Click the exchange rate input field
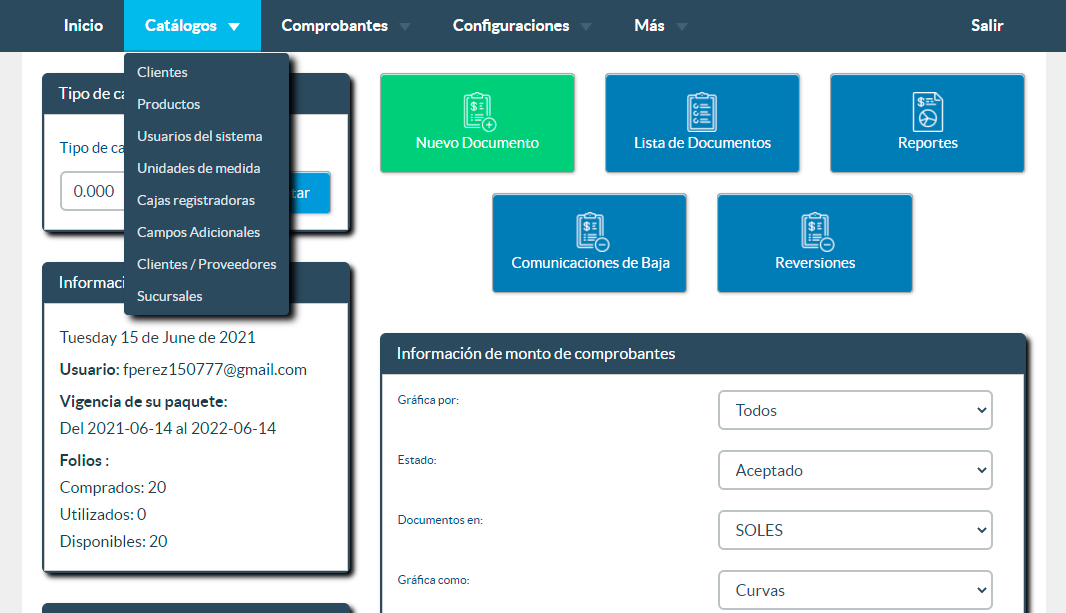 coord(93,191)
